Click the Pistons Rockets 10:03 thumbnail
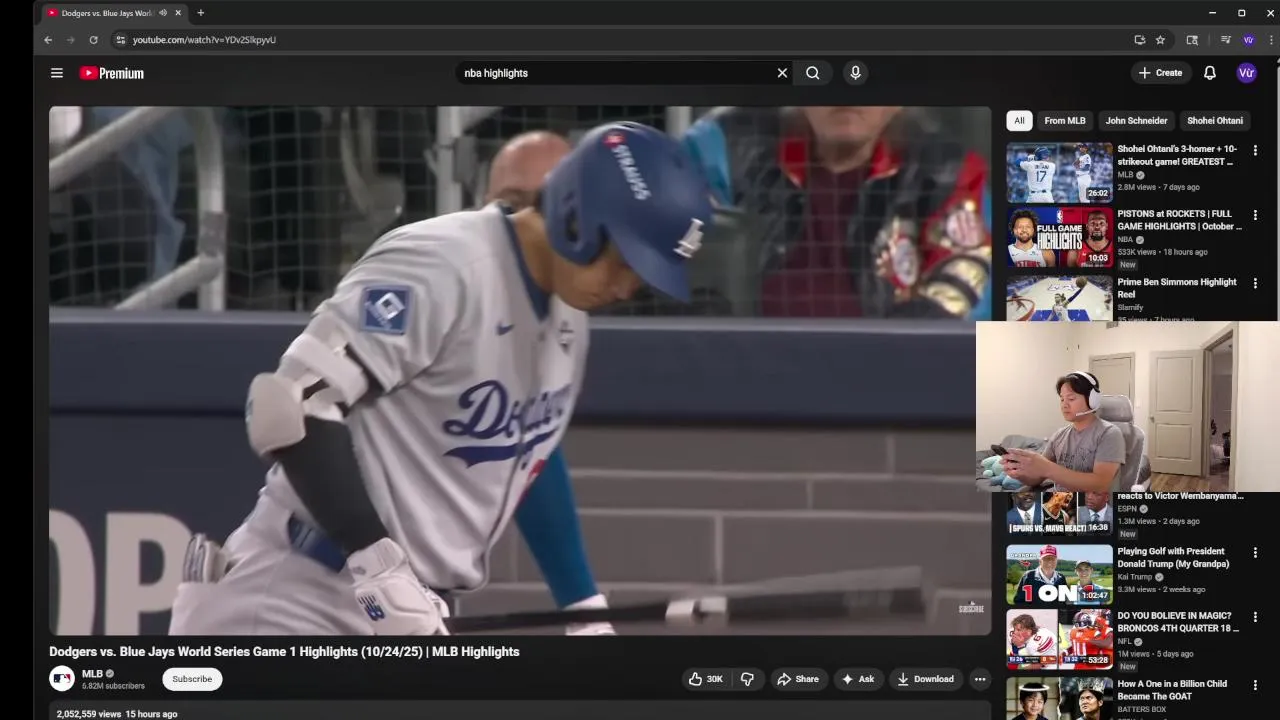 coord(1059,237)
